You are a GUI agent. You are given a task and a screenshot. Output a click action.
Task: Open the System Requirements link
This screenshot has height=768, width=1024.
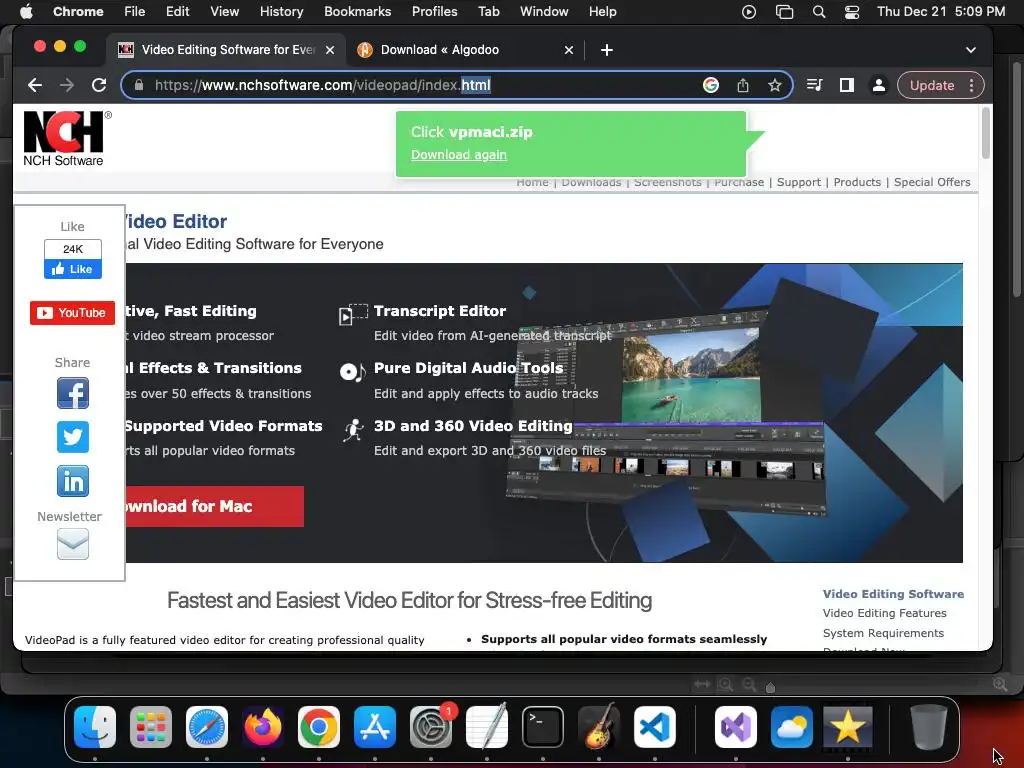[883, 633]
